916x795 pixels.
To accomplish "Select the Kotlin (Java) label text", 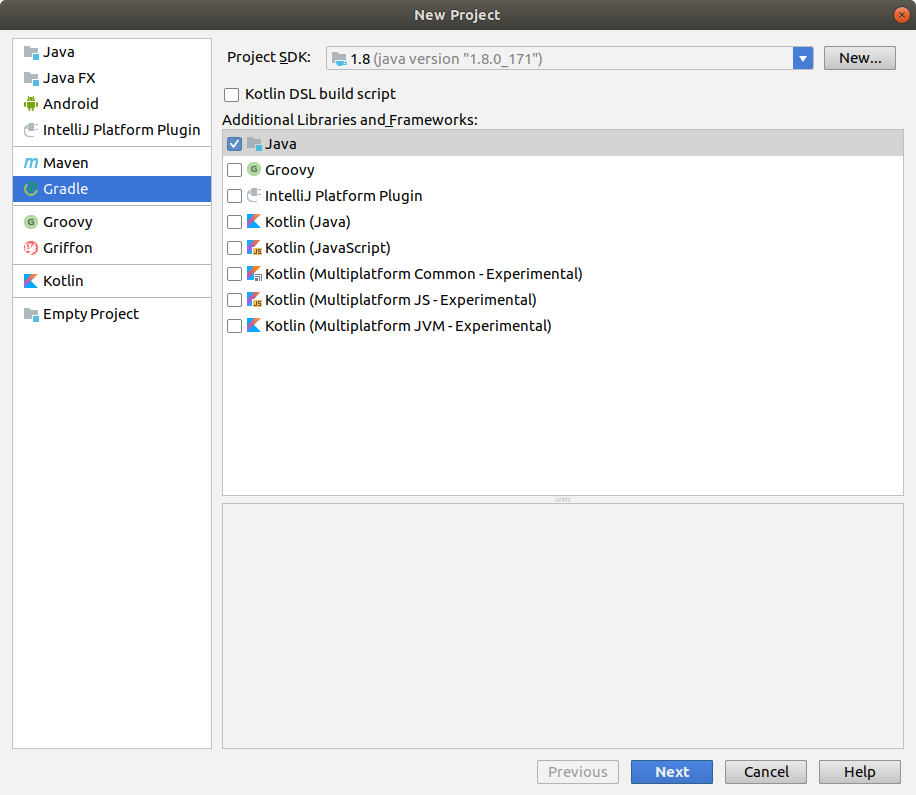I will 308,222.
